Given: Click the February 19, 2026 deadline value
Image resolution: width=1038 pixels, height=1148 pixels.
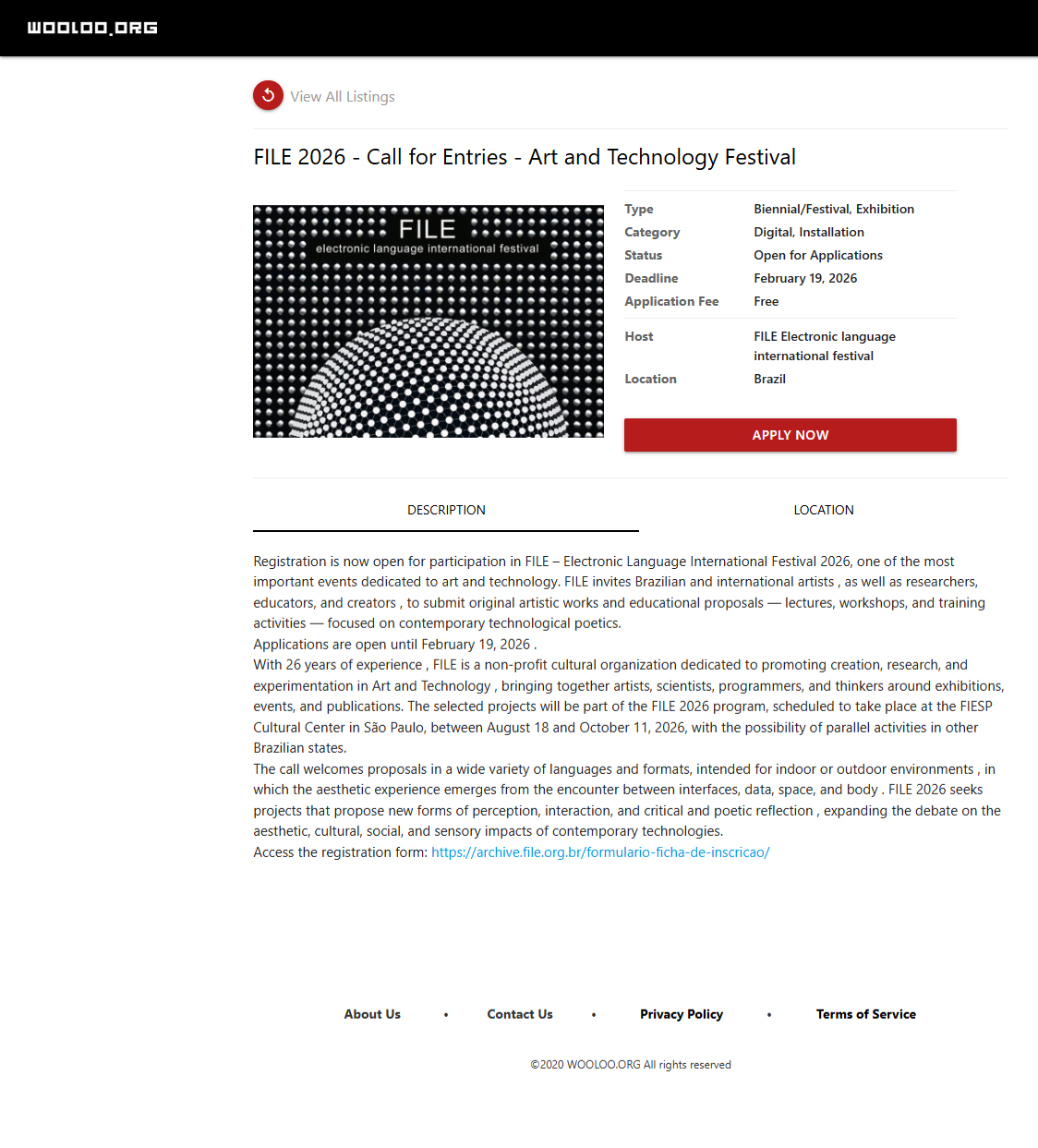Looking at the screenshot, I should point(805,278).
